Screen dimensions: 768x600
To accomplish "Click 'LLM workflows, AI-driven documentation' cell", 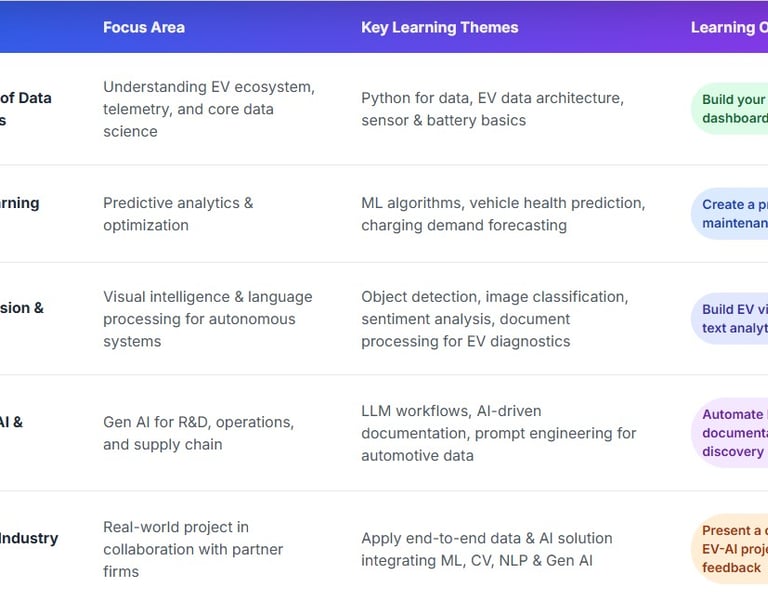I will (x=499, y=433).
